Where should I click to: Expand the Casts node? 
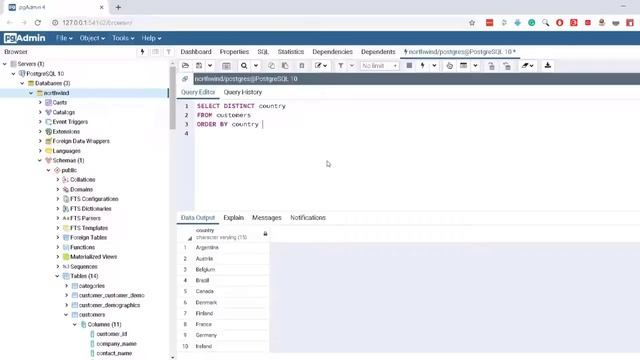(40, 102)
